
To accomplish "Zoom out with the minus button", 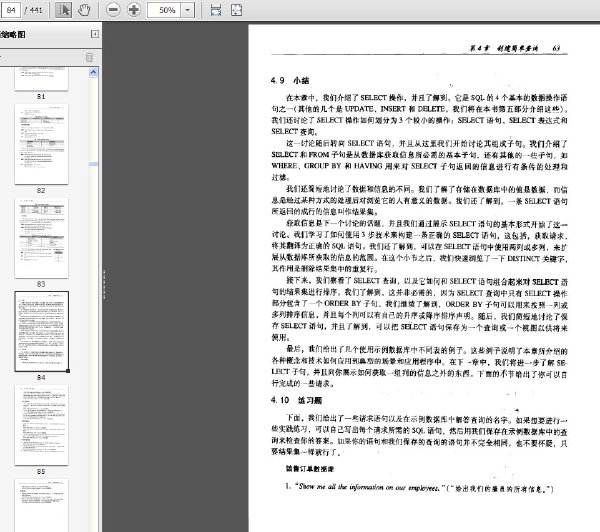I will [x=113, y=10].
